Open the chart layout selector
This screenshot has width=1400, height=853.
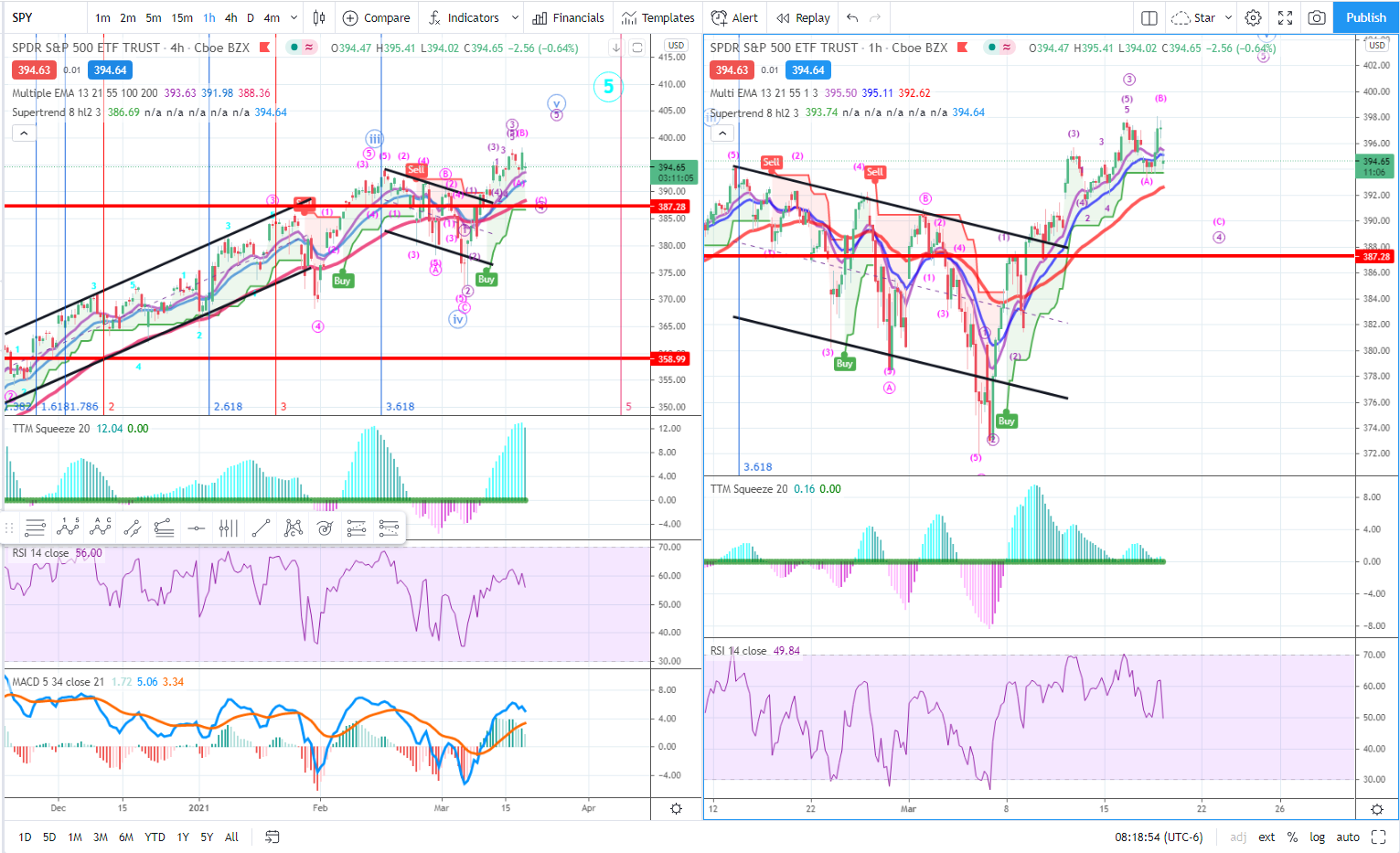pos(1149,17)
